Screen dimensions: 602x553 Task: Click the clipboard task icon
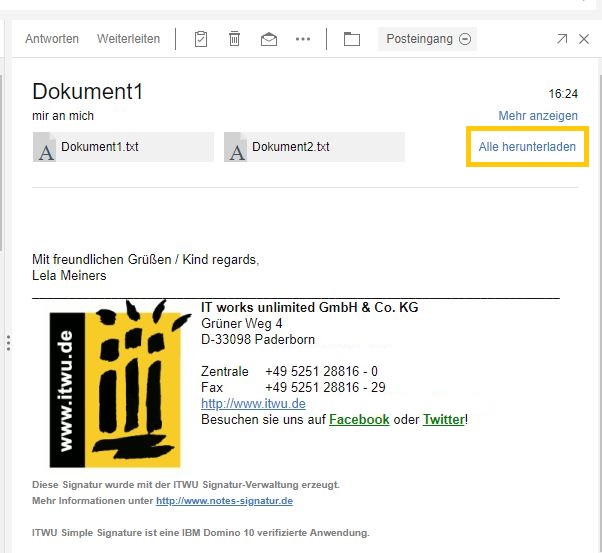click(201, 39)
